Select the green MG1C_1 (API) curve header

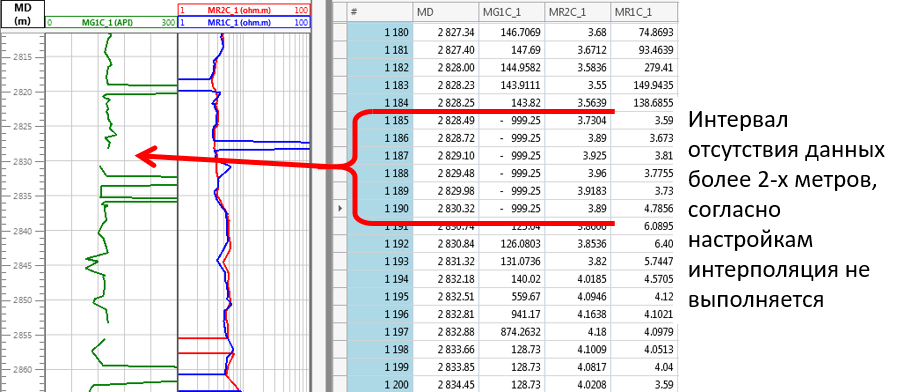point(110,23)
